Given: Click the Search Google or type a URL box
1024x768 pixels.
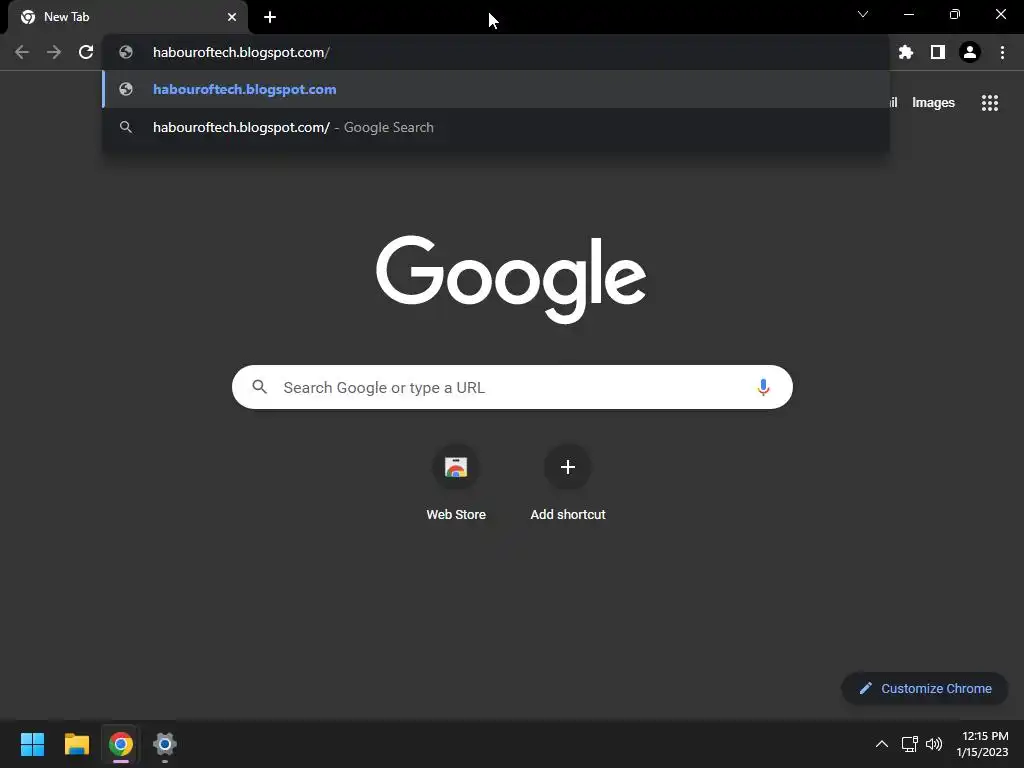Looking at the screenshot, I should click(x=512, y=387).
